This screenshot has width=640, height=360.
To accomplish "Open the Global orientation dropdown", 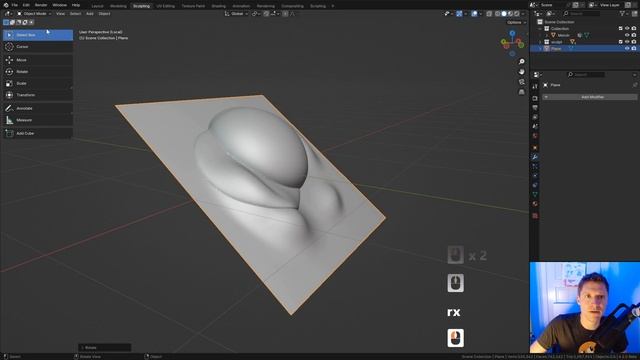I will coord(236,14).
